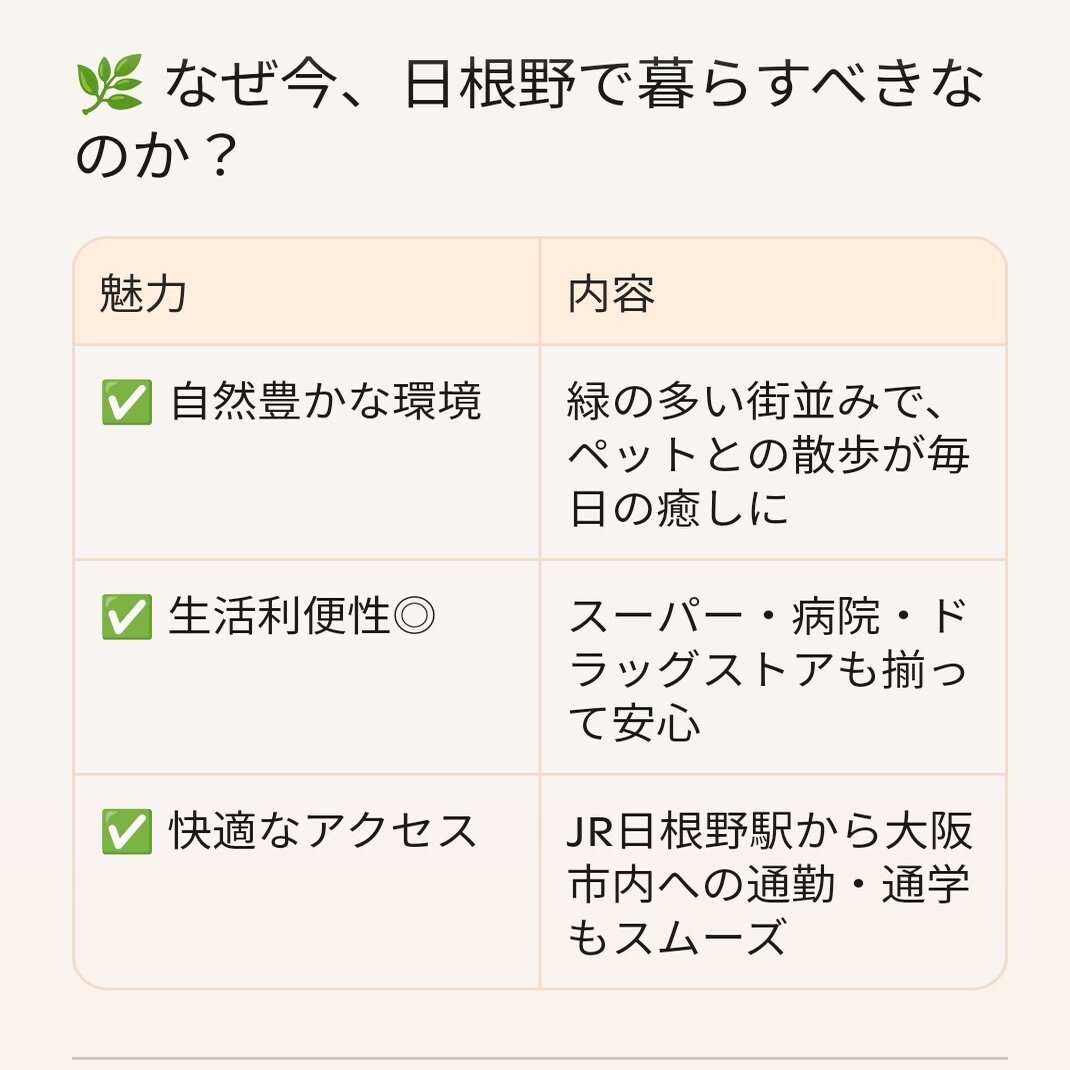
Task: Click the double circle ◎ symbol
Action: (415, 616)
